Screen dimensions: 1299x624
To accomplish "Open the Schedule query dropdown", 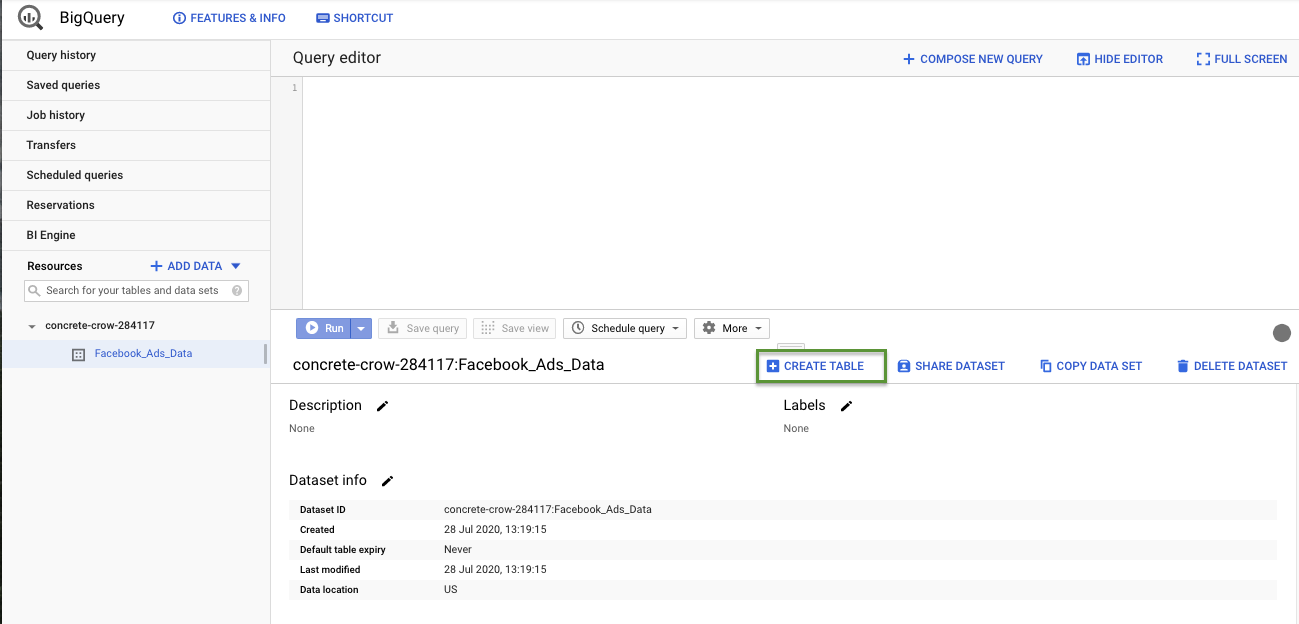I will click(625, 328).
